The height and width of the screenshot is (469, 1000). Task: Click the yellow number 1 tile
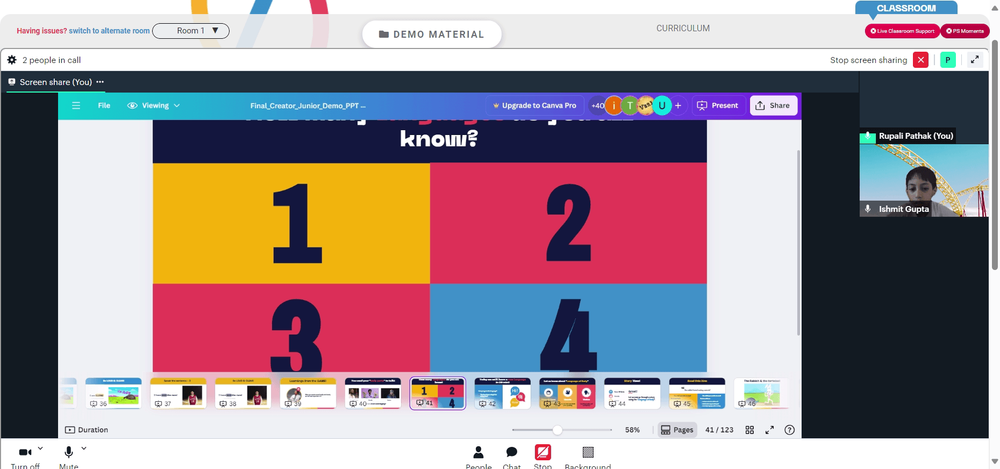291,223
